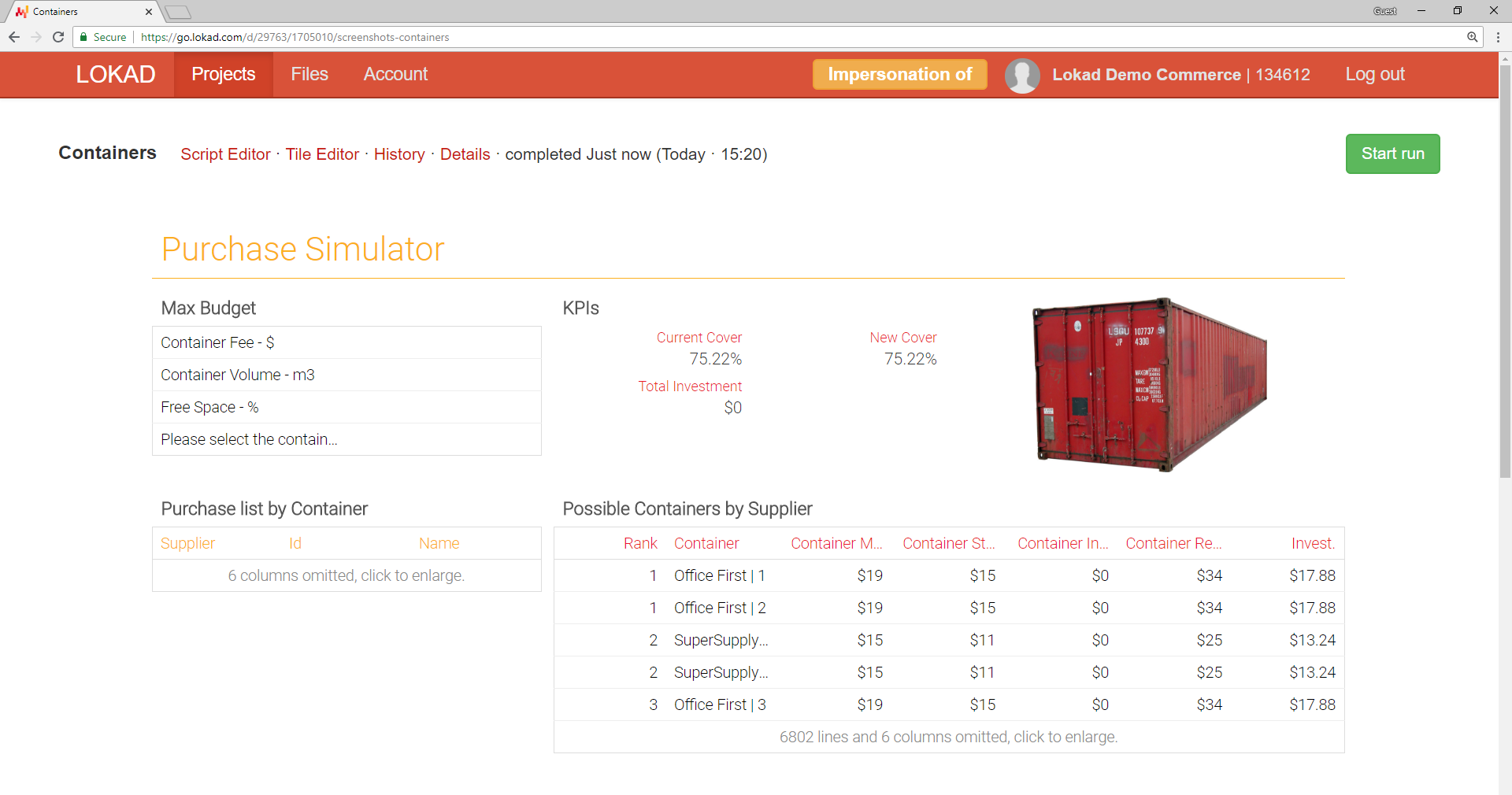Click the browser back arrow icon
Image resolution: width=1512 pixels, height=795 pixels.
click(x=14, y=37)
